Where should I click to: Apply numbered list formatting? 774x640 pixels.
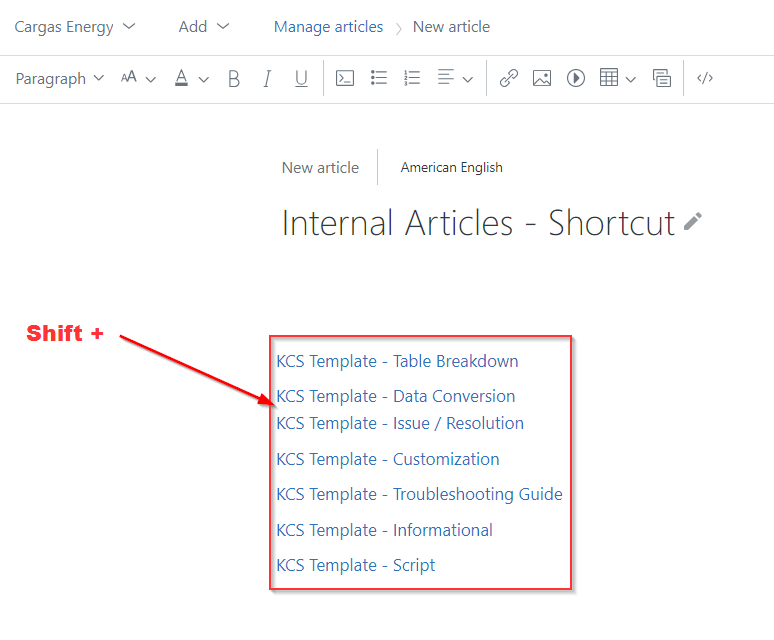click(412, 78)
